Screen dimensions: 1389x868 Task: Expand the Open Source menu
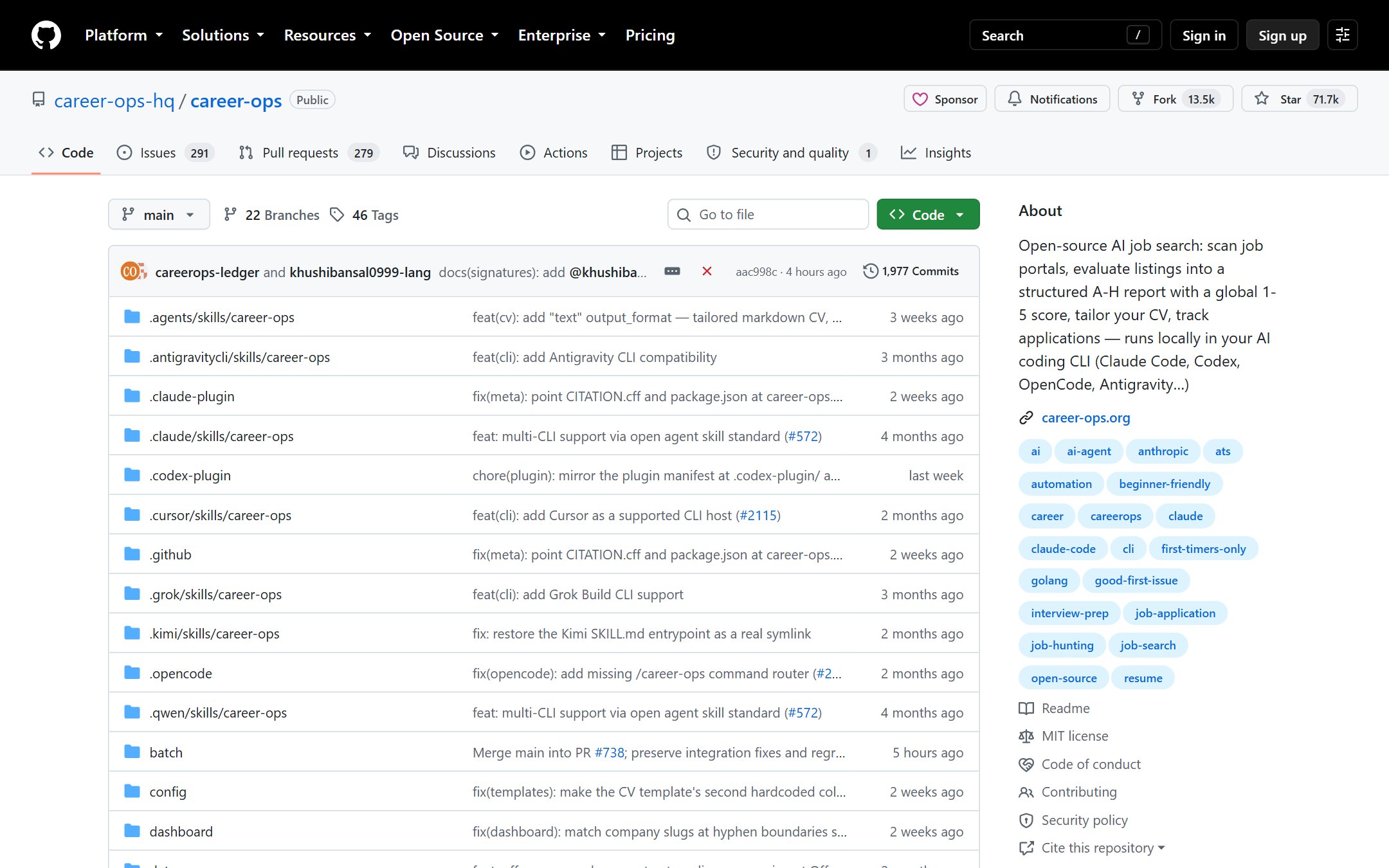[444, 35]
